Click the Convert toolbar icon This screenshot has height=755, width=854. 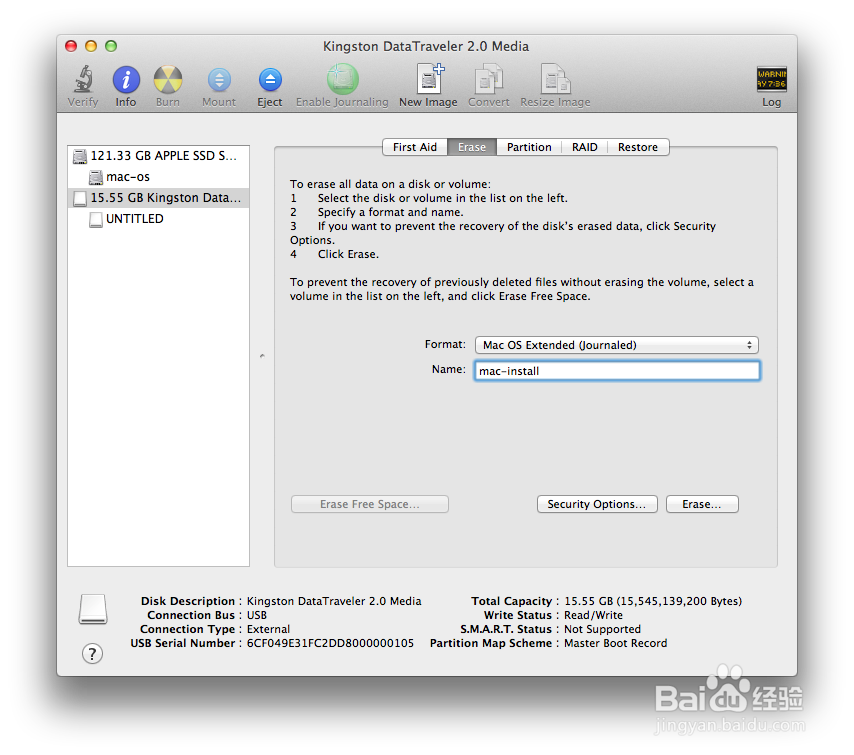(489, 79)
